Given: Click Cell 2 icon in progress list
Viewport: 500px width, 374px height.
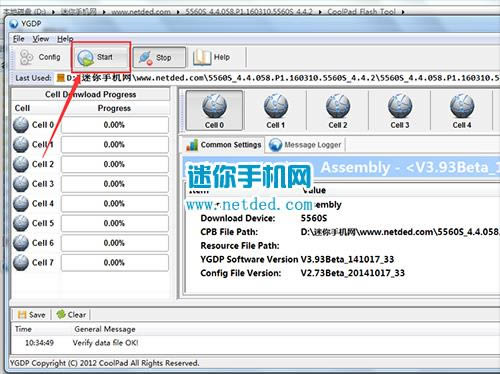Looking at the screenshot, I should tap(21, 164).
